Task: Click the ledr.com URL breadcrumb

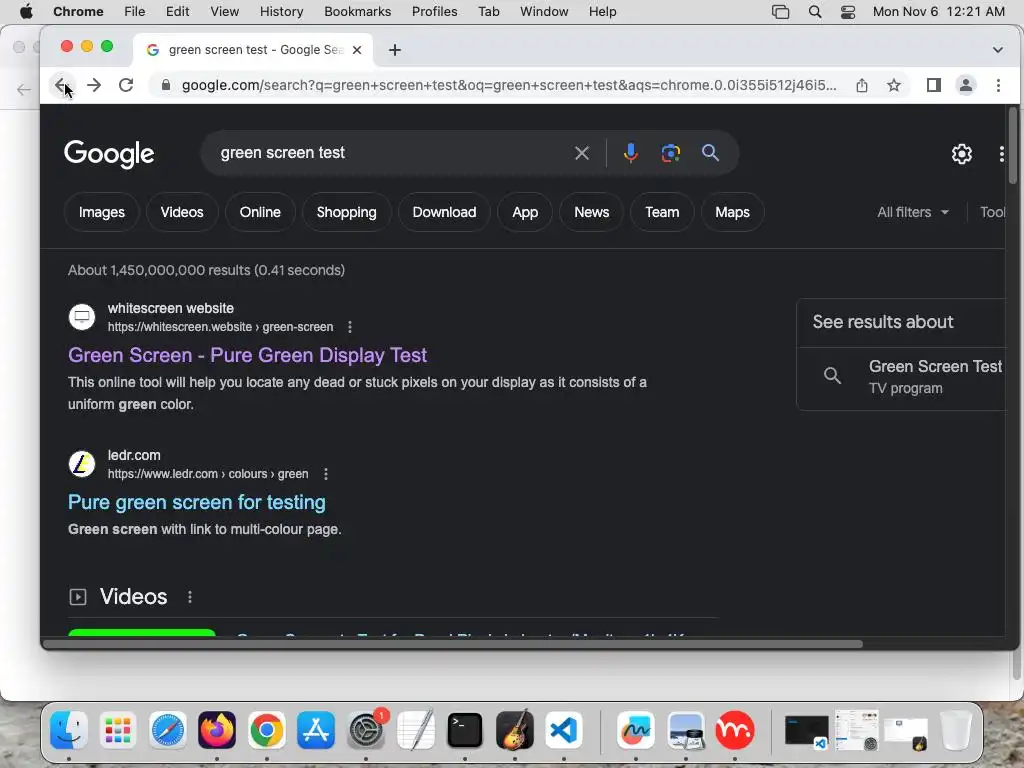Action: point(208,474)
